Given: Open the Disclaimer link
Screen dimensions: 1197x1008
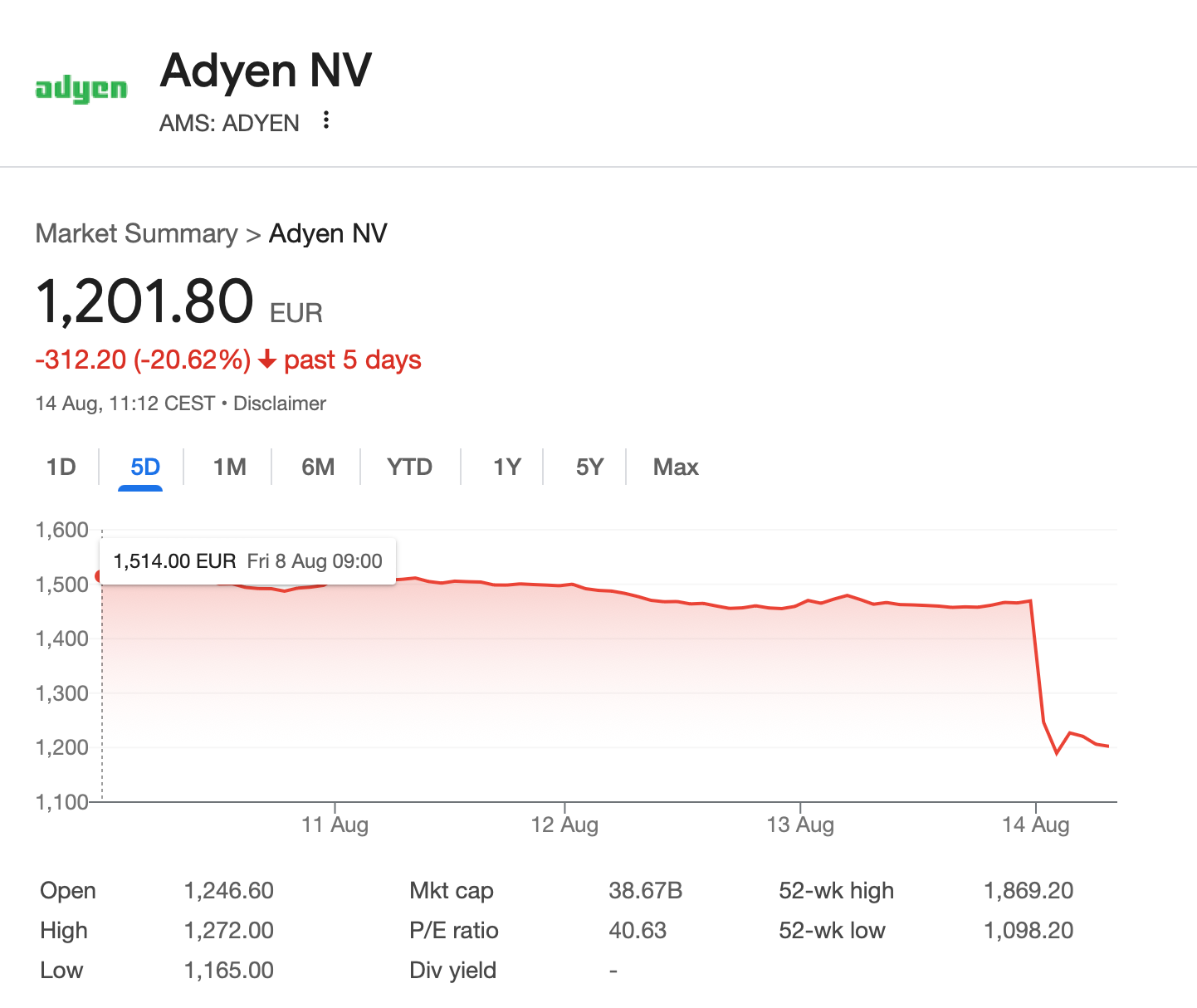Looking at the screenshot, I should click(x=280, y=404).
